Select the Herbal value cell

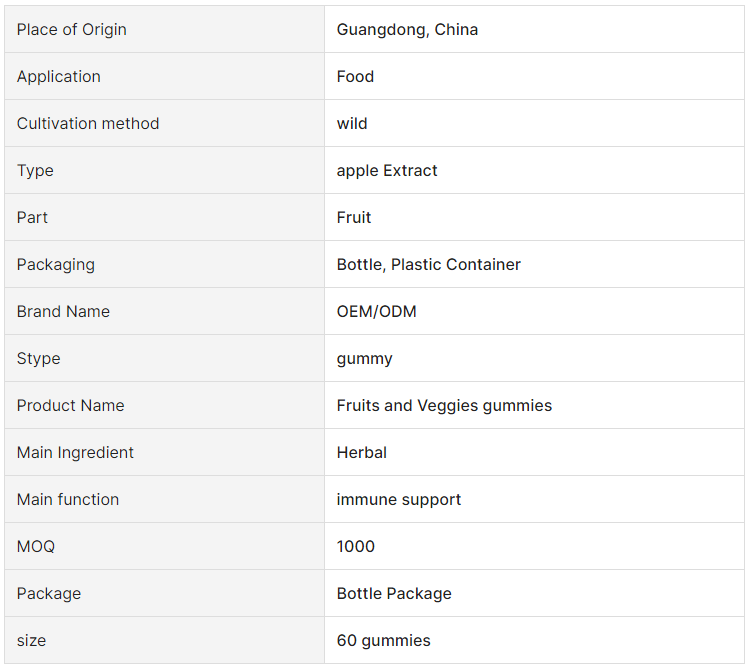361,453
